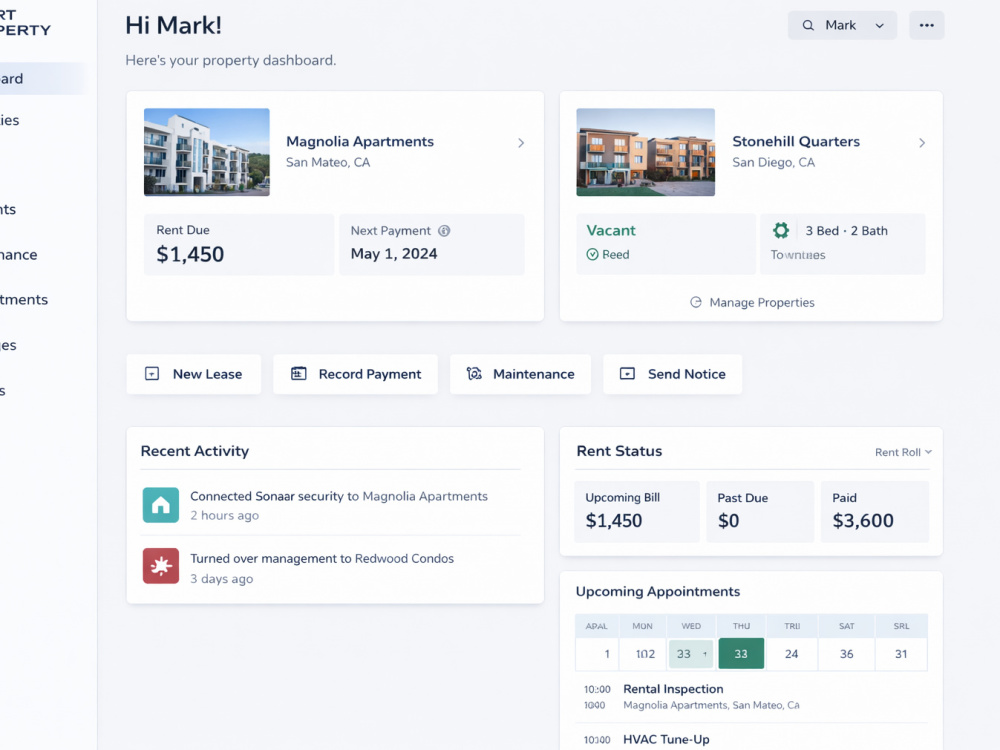Screen dimensions: 1000x750
Task: Open the Rent Roll dropdown
Action: 903,452
